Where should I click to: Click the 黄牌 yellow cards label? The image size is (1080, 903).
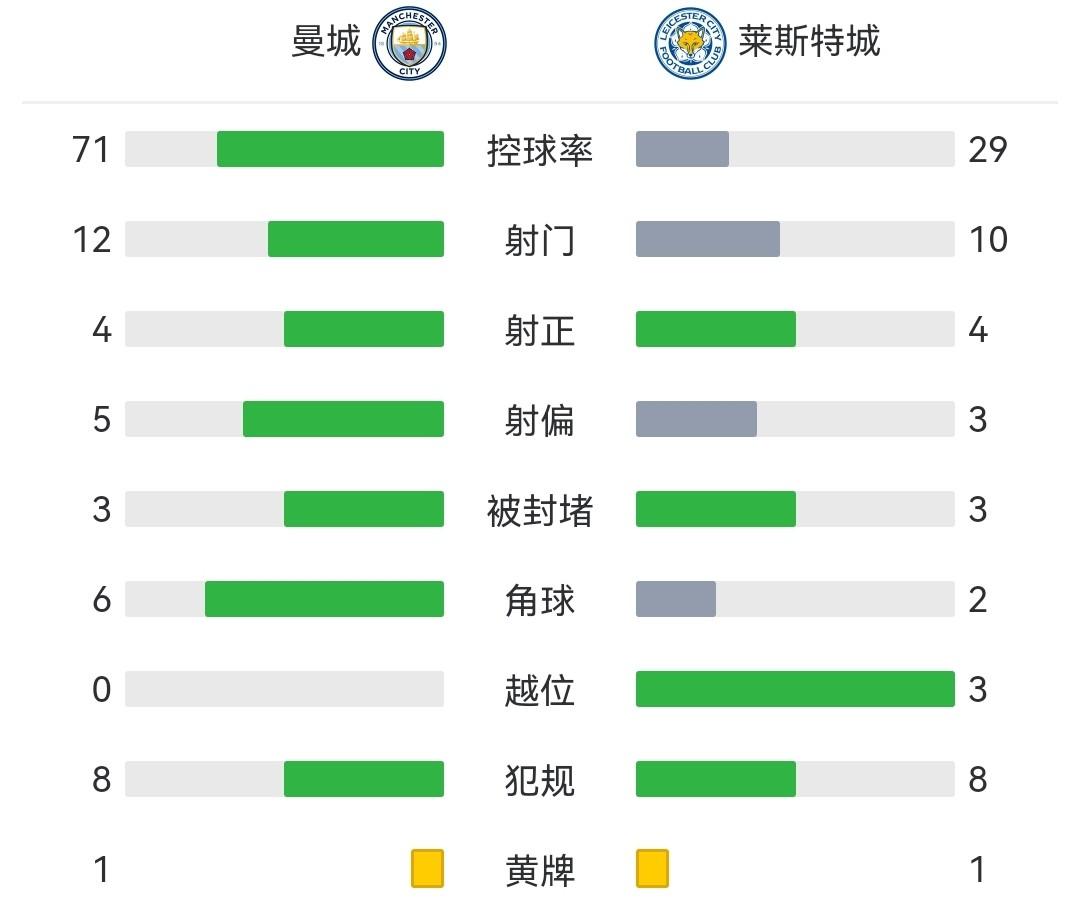point(539,870)
